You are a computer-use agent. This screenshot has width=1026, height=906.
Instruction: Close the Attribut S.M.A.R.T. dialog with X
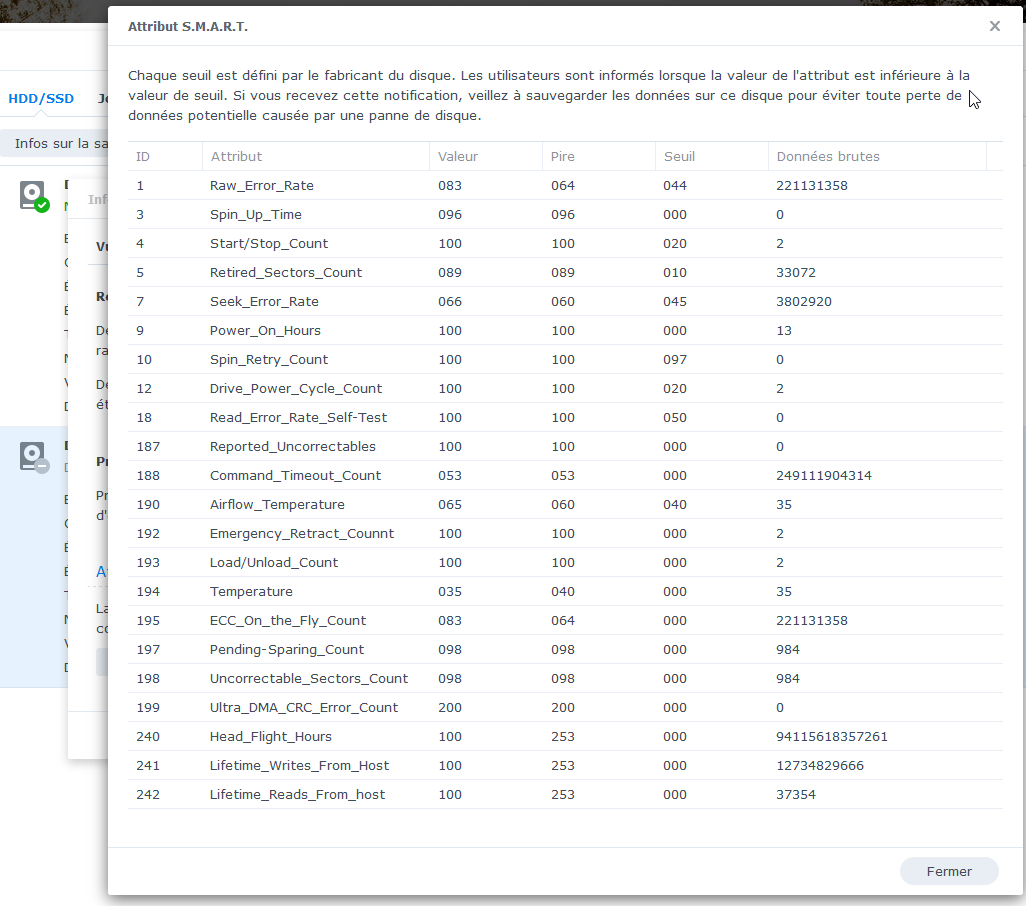pyautogui.click(x=995, y=26)
